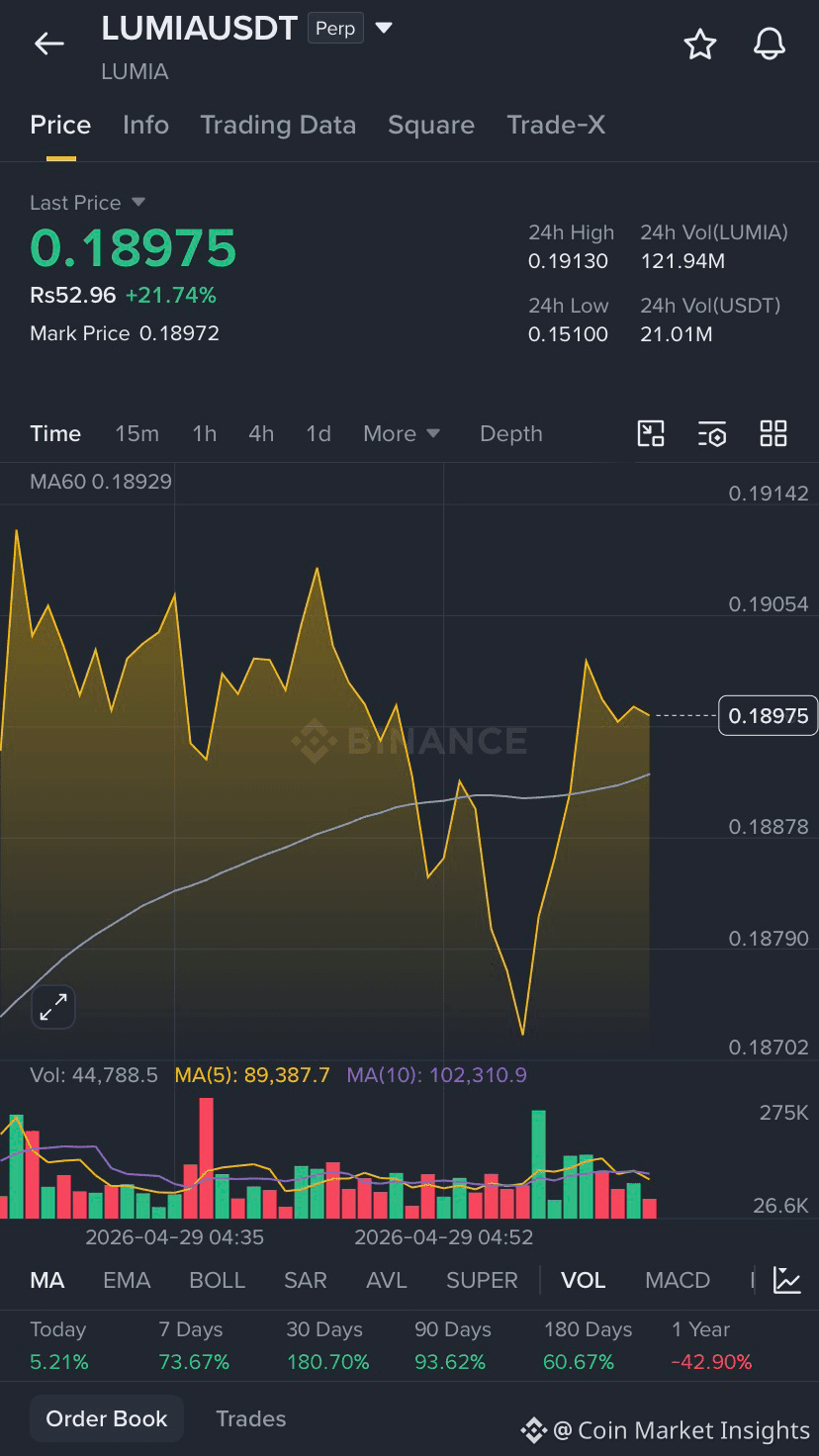Open the Trade-X tab
The height and width of the screenshot is (1456, 819).
[x=556, y=125]
